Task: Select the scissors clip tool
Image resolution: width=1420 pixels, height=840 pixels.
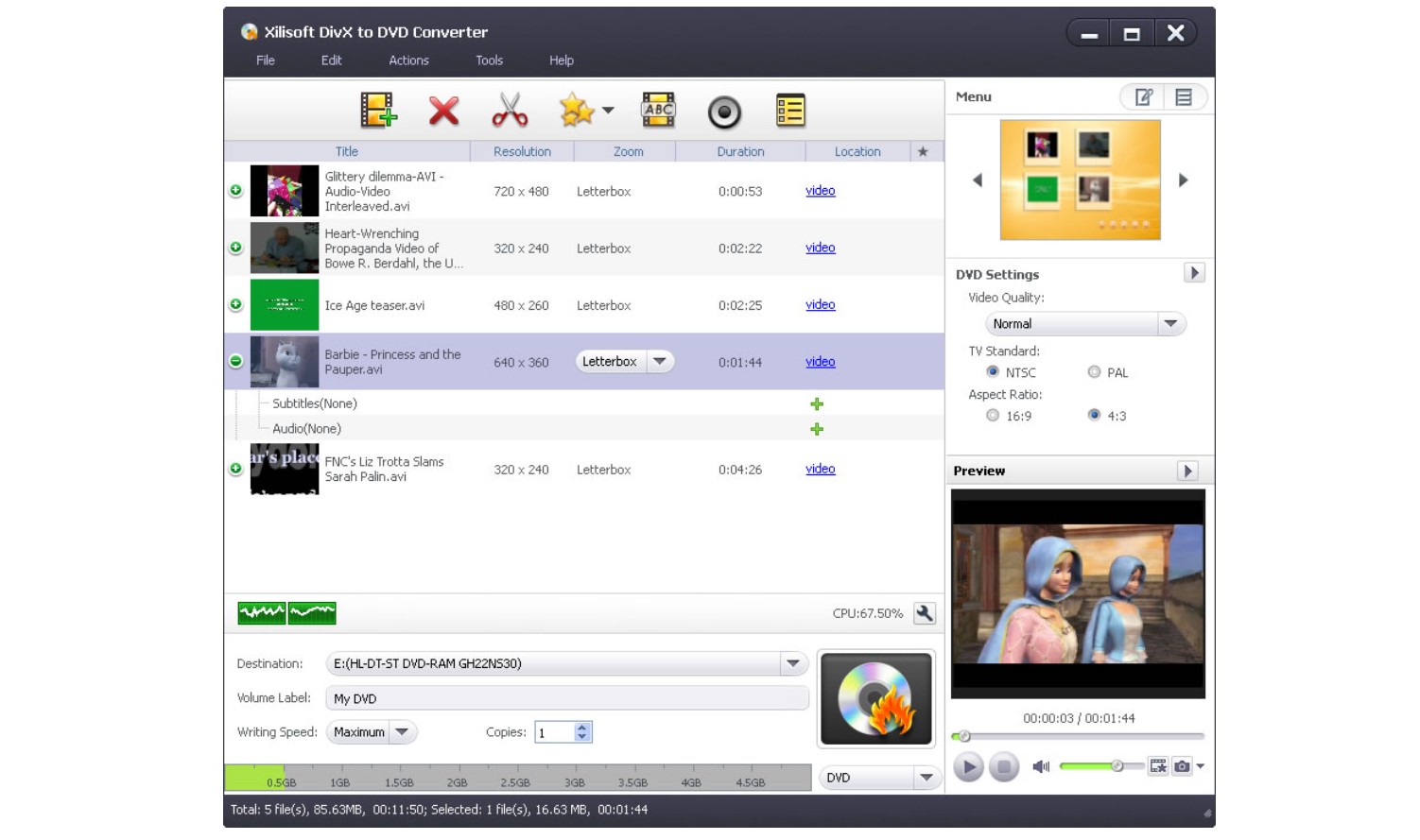Action: click(x=510, y=111)
